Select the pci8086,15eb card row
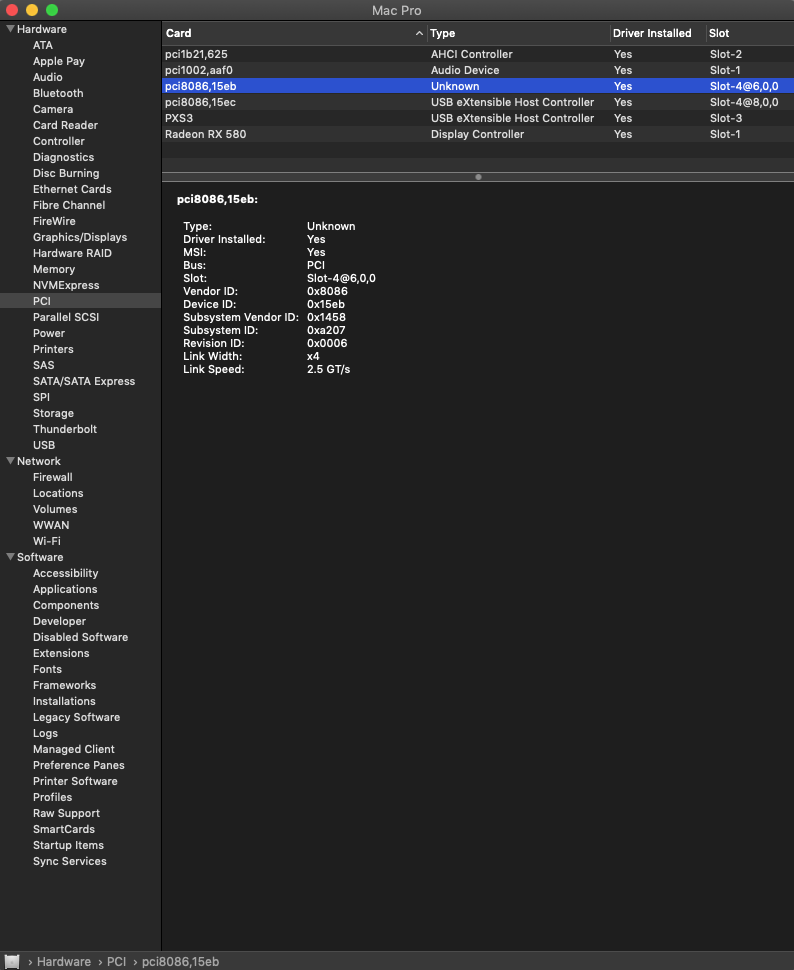Screen dimensions: 794x970 coord(478,86)
